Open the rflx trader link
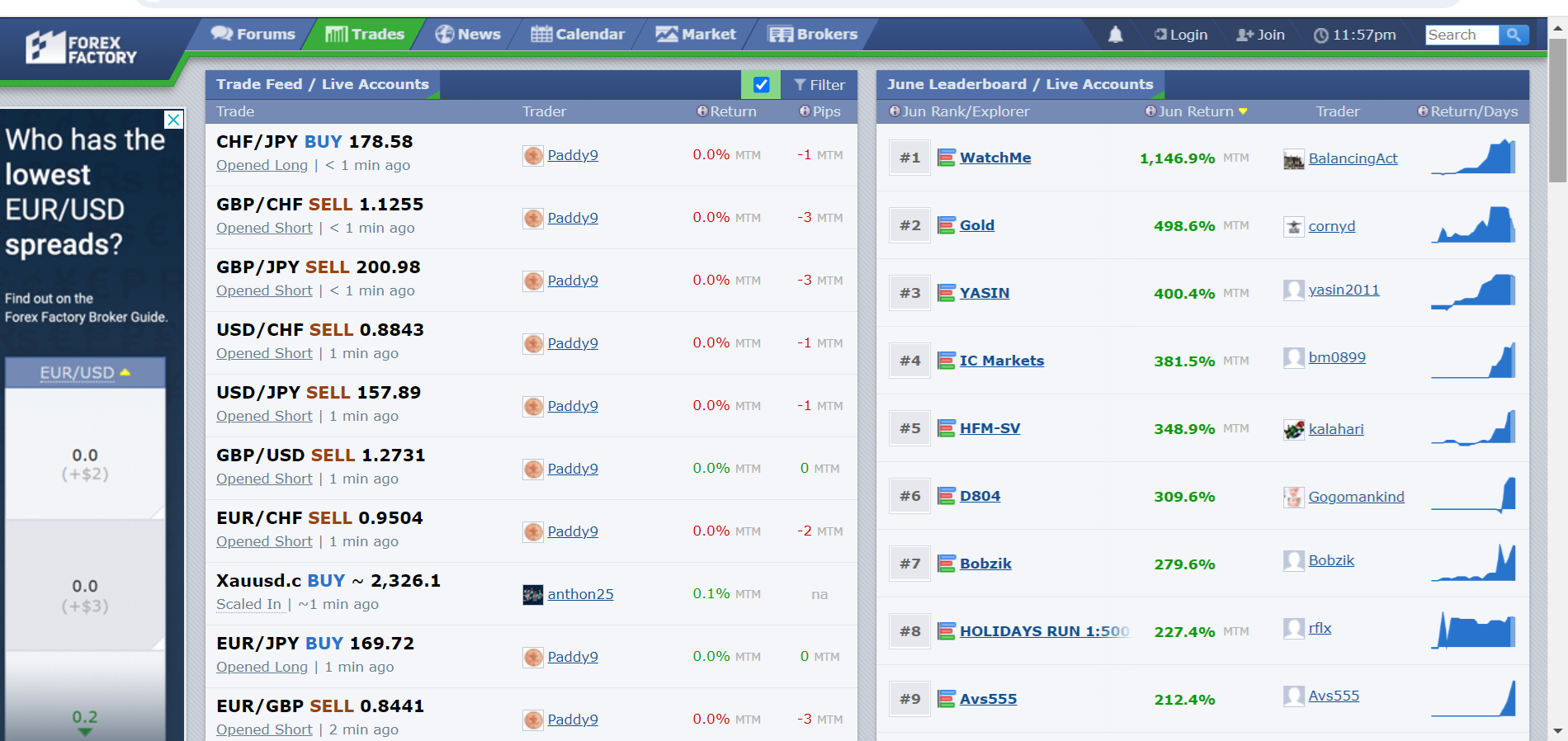Screen dimensions: 1568x741 point(1320,628)
